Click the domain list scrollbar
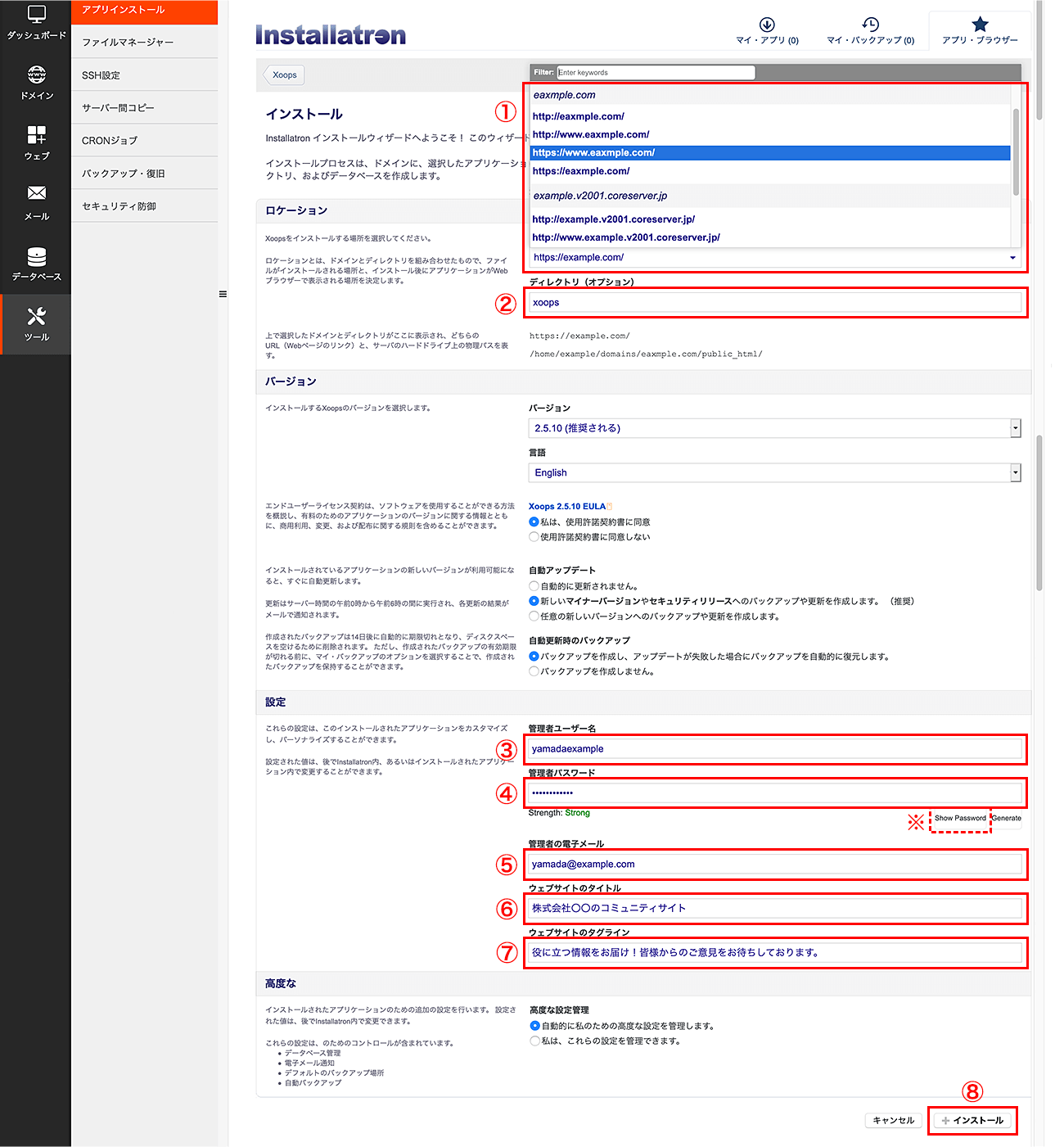 [x=1016, y=152]
